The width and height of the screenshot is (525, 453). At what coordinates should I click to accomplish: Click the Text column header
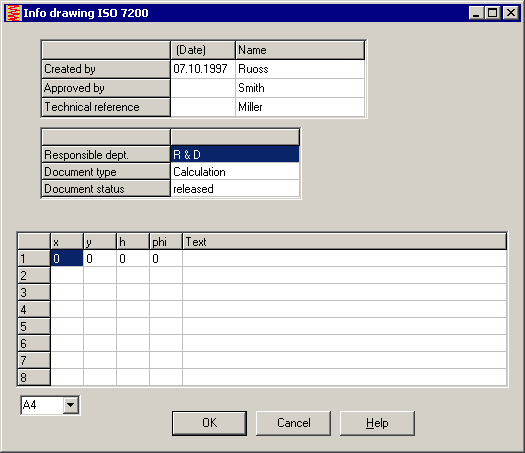pos(345,241)
